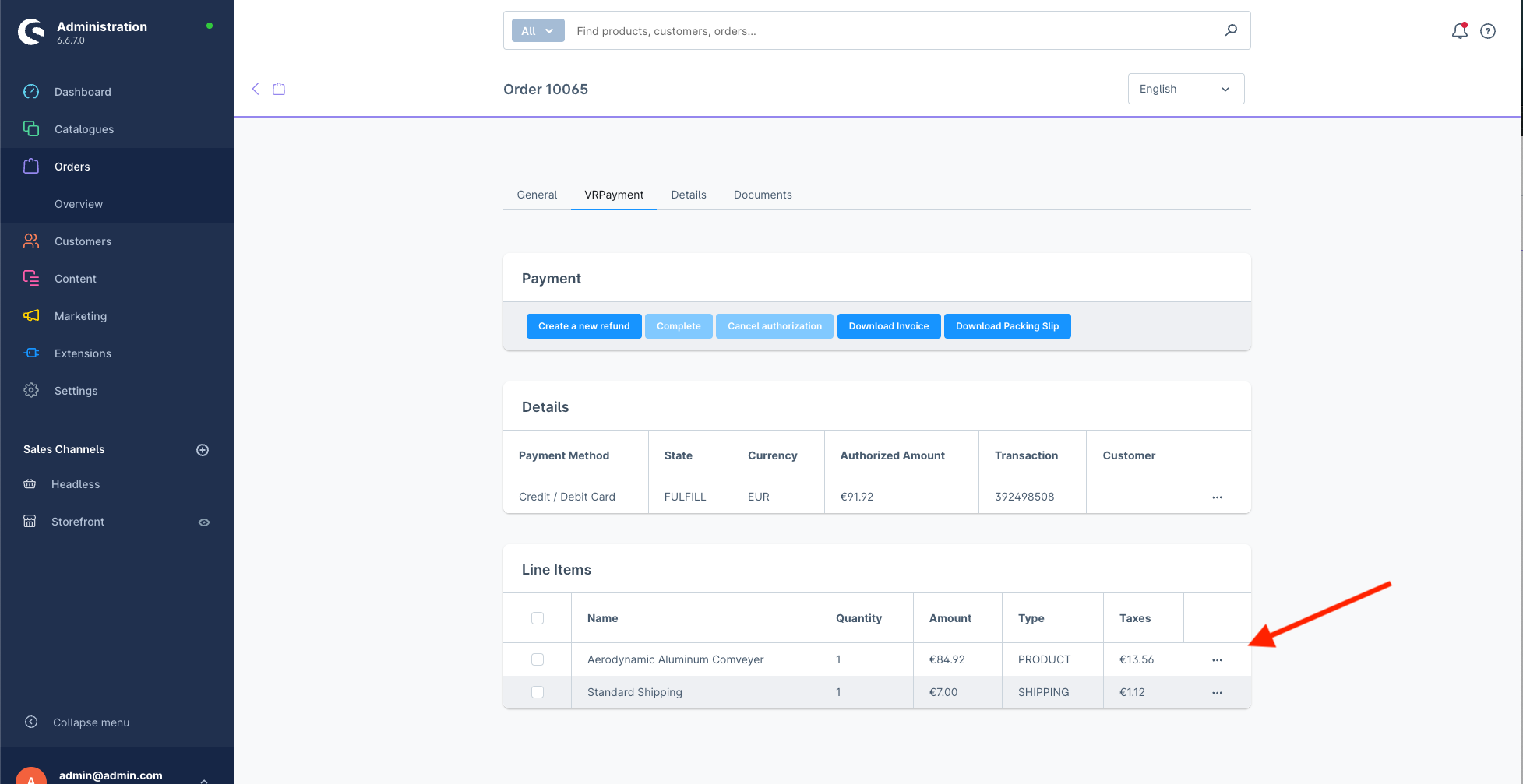Check the Standard Shipping row checkbox

pyautogui.click(x=538, y=692)
